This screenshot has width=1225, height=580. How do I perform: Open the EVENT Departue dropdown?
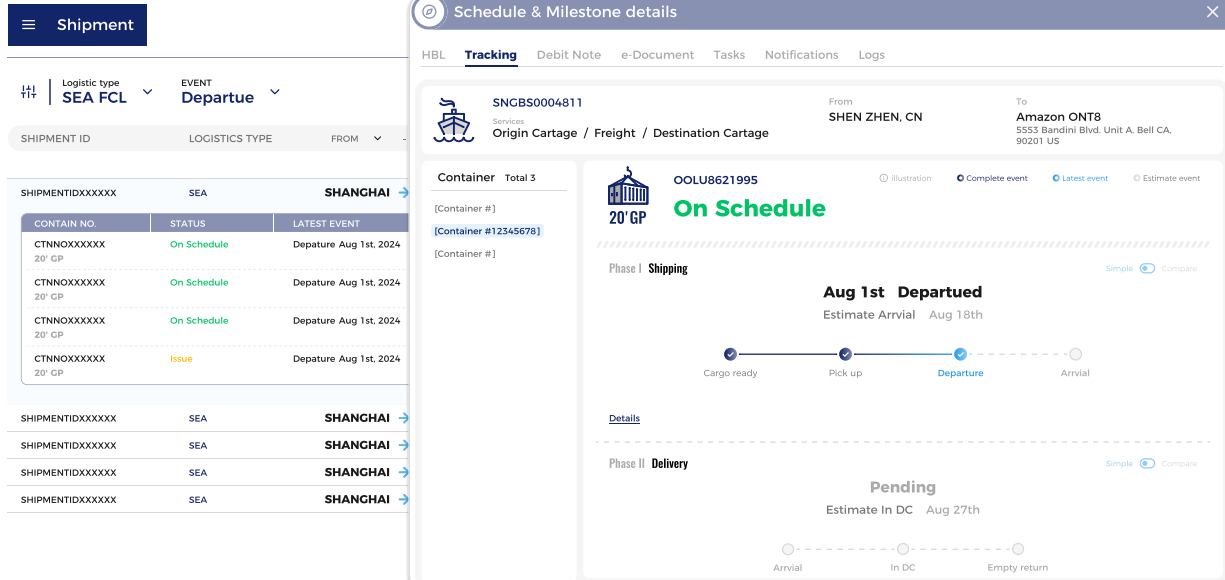click(x=274, y=92)
